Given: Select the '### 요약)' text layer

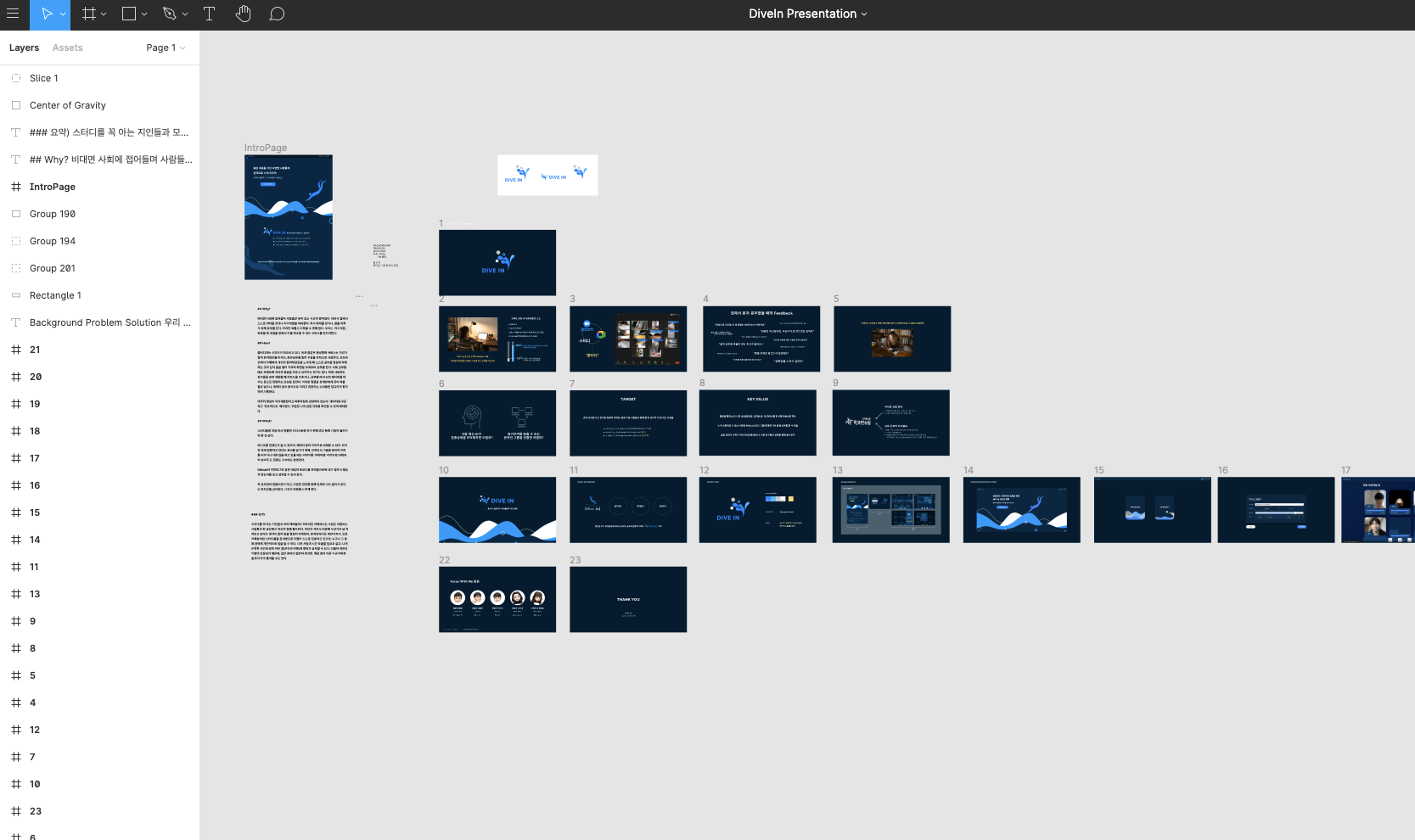Looking at the screenshot, I should (x=100, y=132).
